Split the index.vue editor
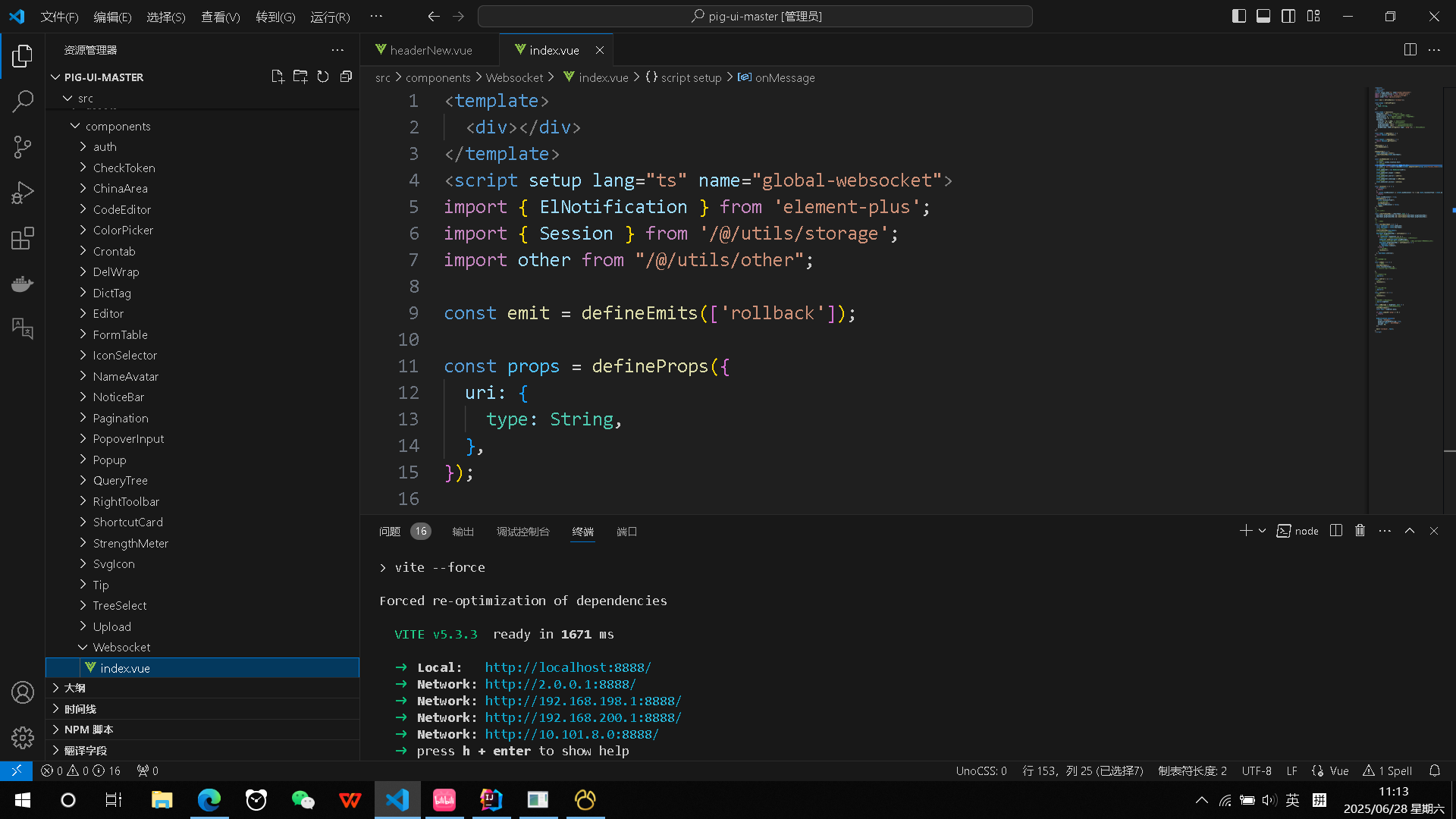1456x819 pixels. tap(1410, 49)
